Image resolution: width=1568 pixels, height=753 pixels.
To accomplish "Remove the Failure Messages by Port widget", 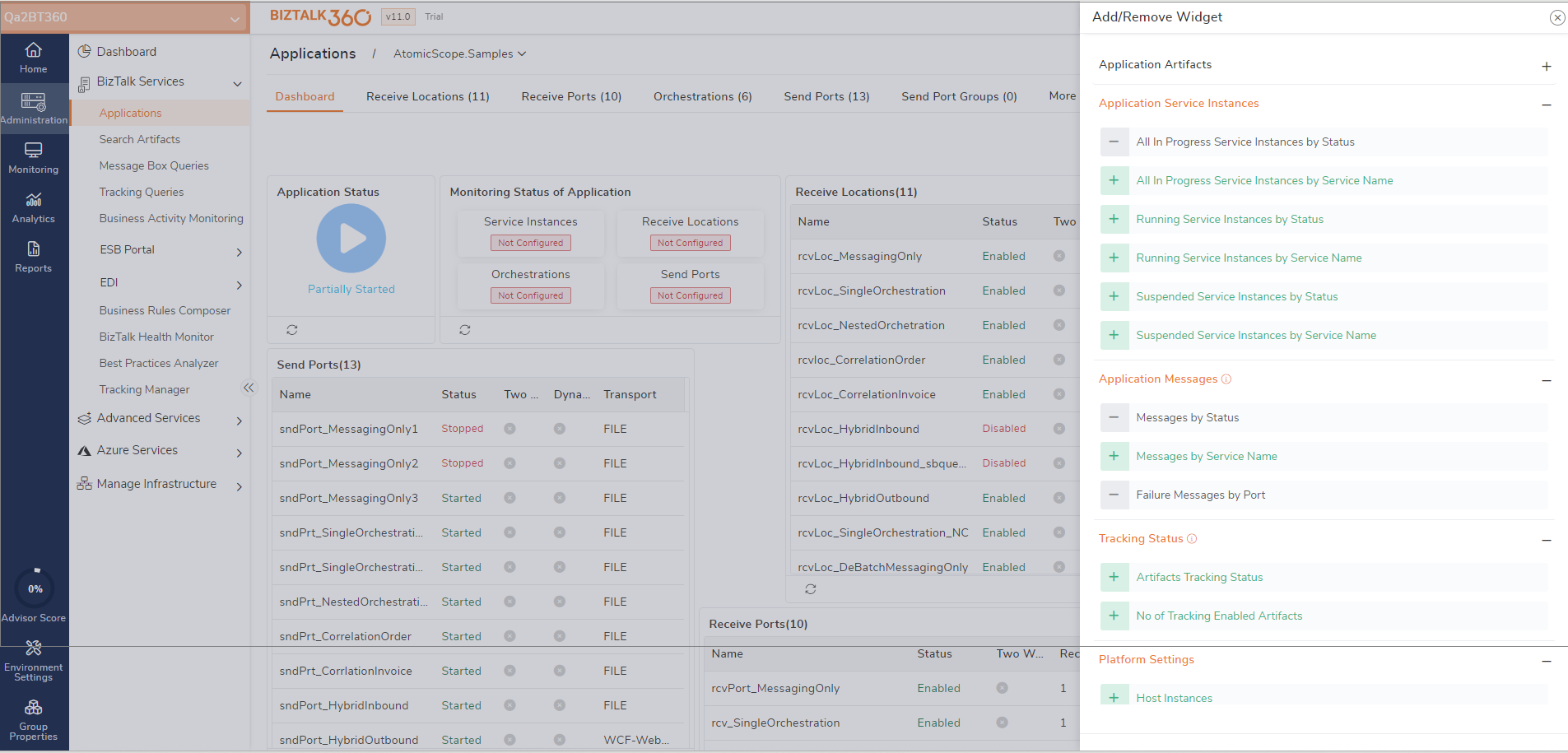I will tap(1114, 495).
